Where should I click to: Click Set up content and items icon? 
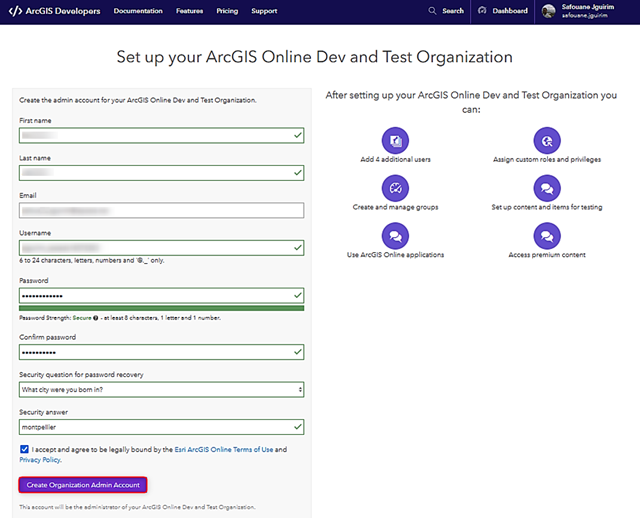546,187
